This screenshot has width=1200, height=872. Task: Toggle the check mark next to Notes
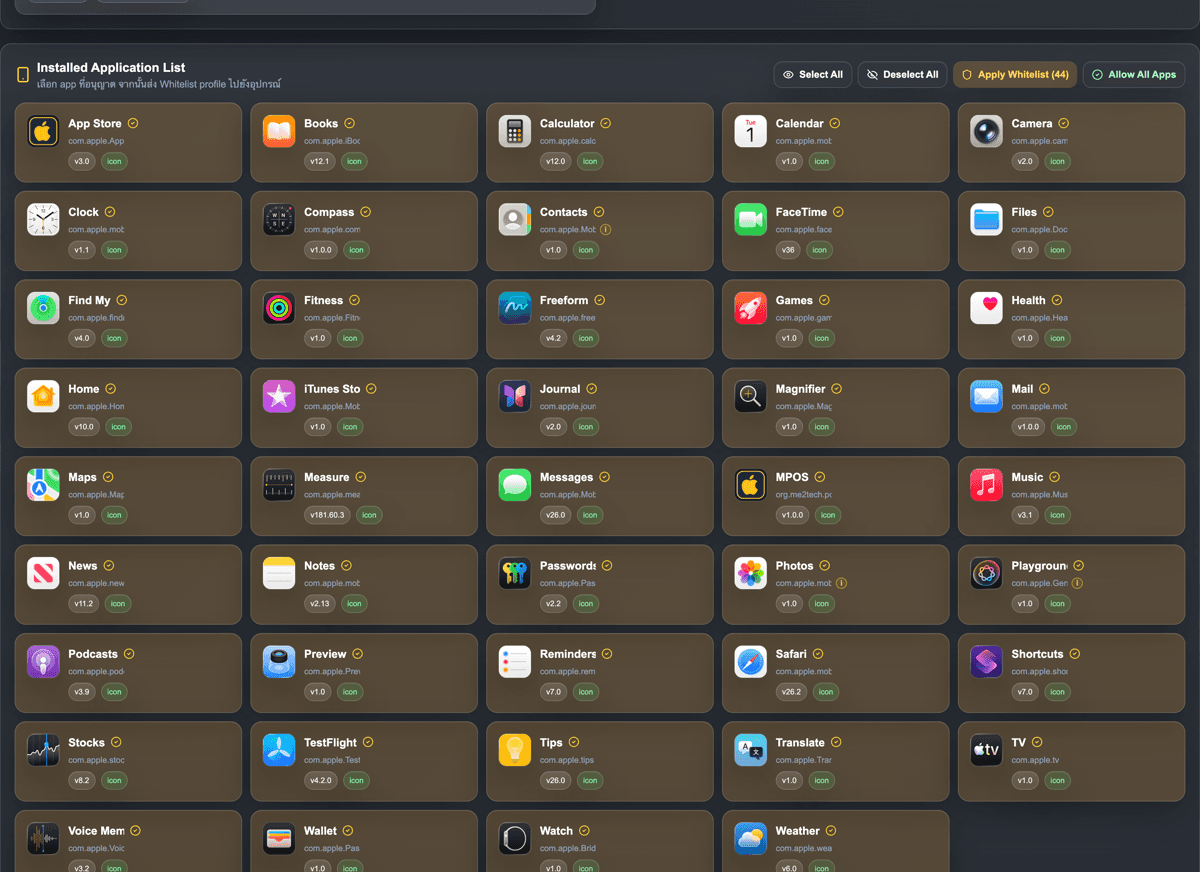346,566
